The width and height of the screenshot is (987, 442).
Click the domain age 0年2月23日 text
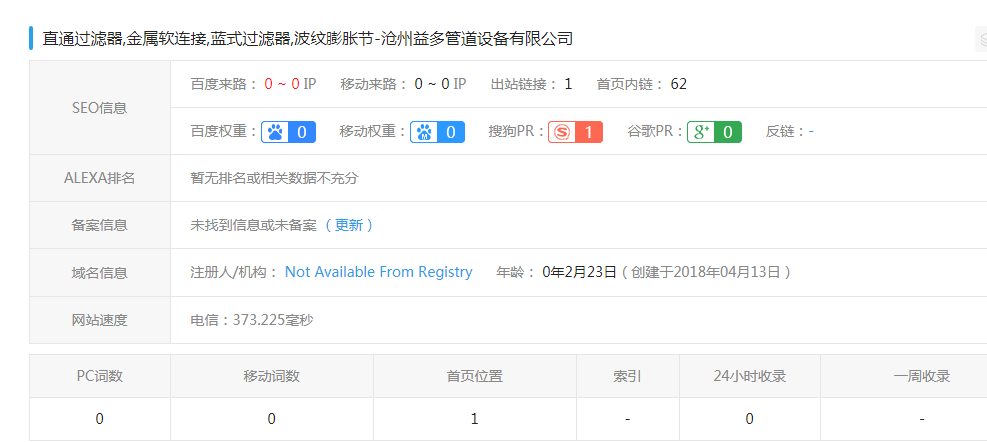point(579,272)
